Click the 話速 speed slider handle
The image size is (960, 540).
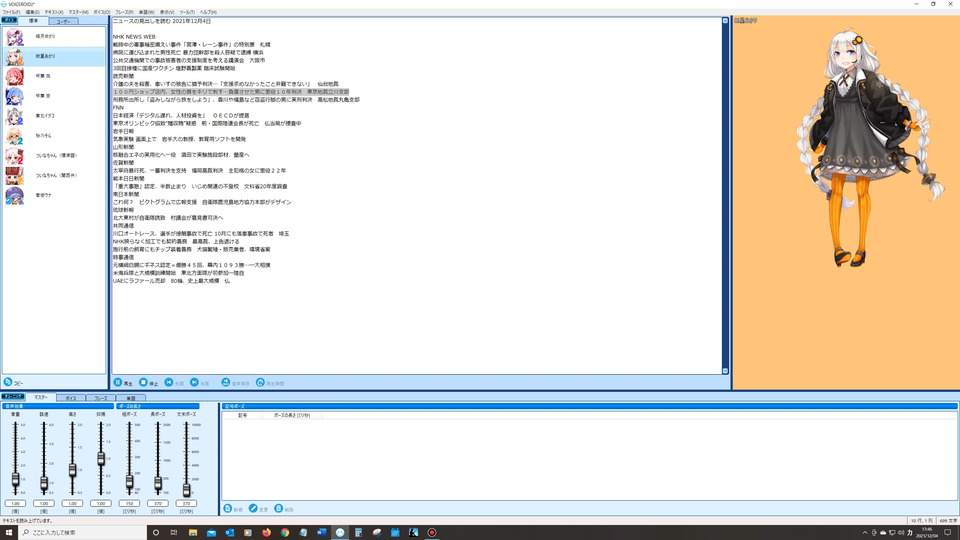(x=44, y=484)
